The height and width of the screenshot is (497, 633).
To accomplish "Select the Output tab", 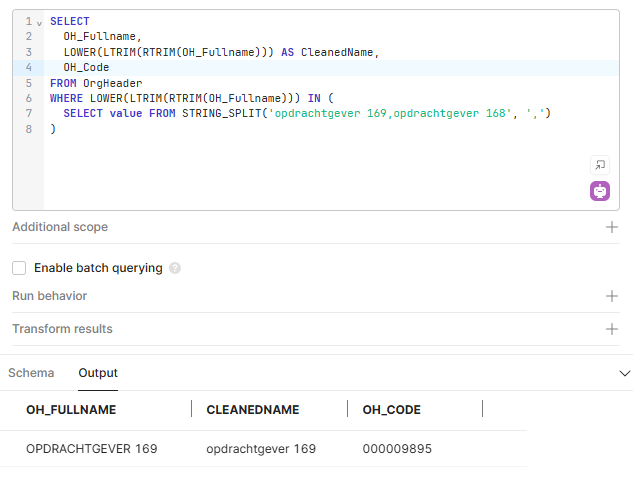I will coord(98,373).
